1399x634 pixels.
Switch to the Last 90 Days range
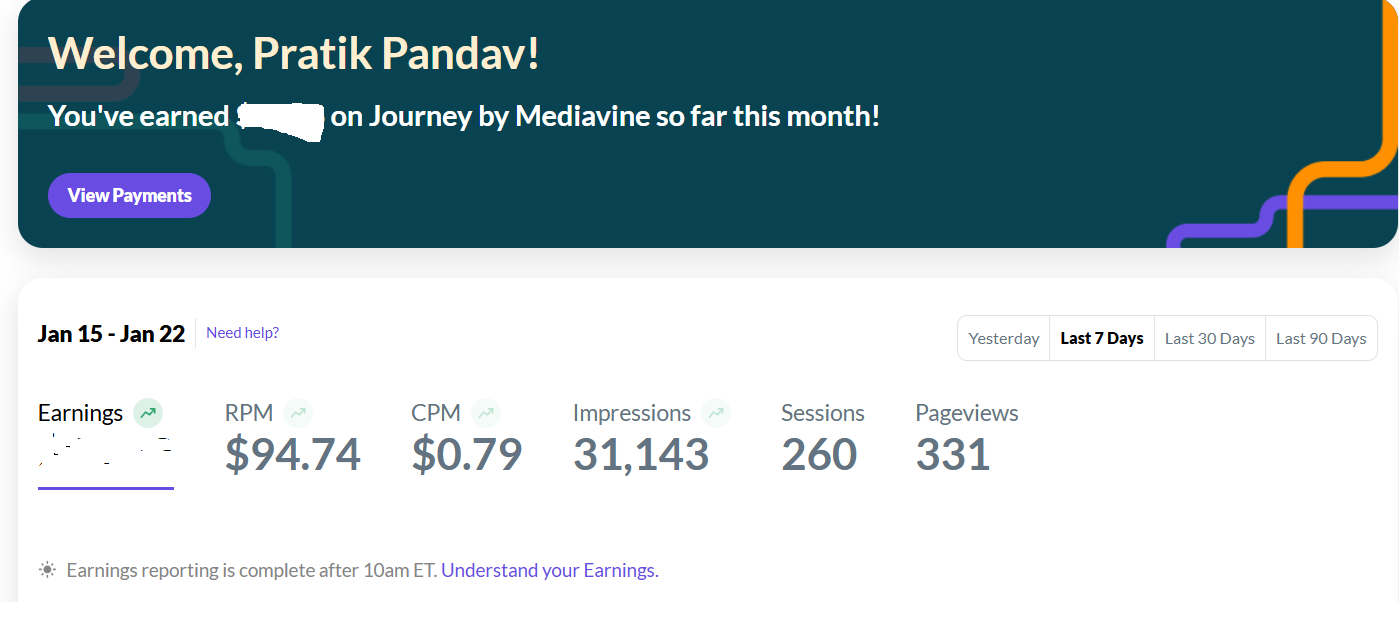1321,338
